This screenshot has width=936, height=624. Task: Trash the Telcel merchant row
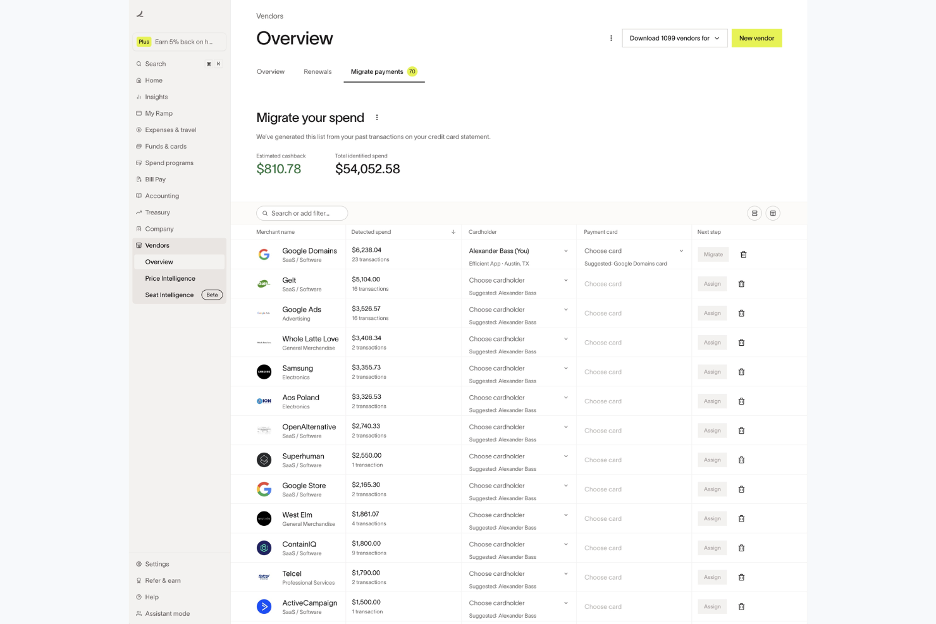coord(741,577)
